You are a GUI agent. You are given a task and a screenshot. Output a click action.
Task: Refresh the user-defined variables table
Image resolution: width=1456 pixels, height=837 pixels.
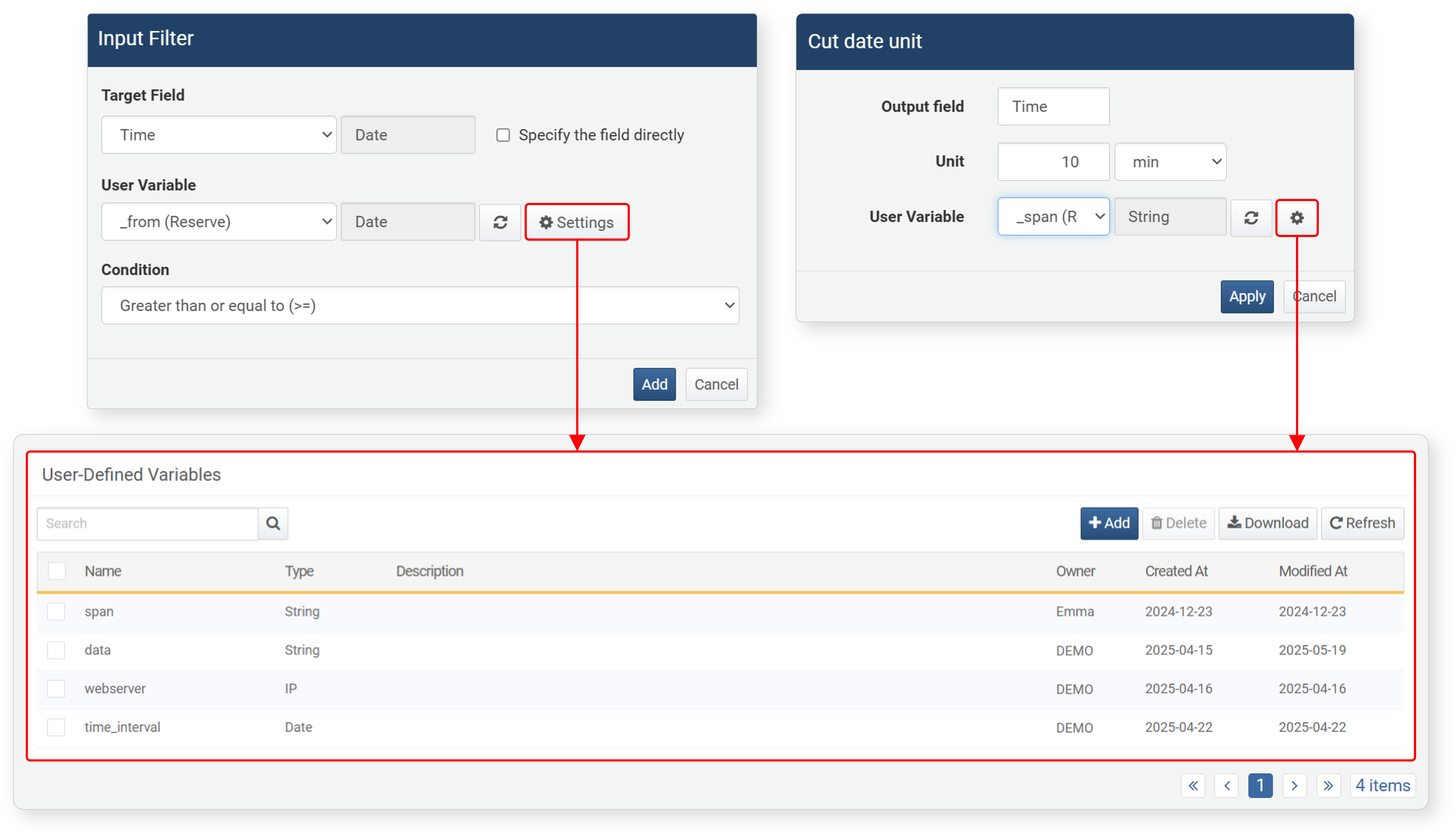(x=1362, y=523)
